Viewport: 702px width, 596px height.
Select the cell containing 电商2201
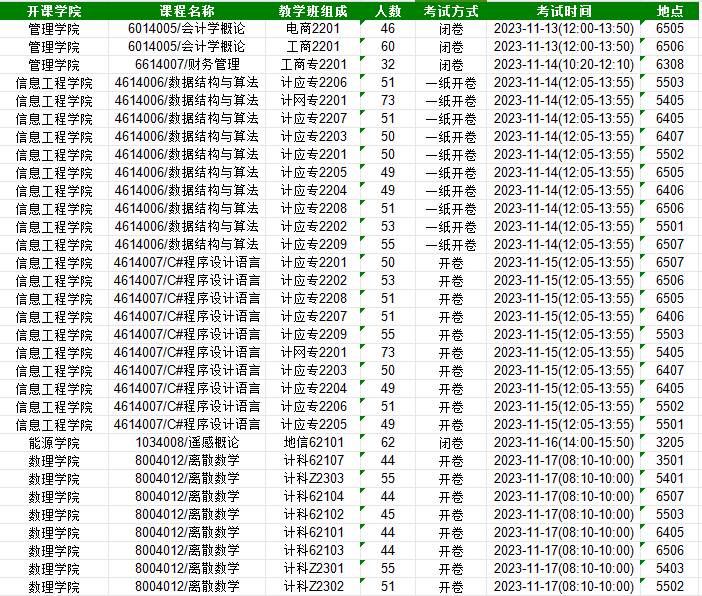tap(313, 29)
